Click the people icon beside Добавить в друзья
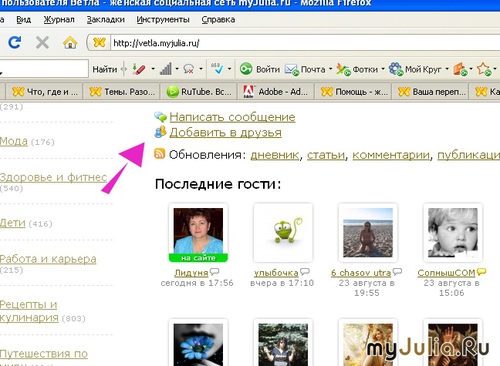Viewport: 500px width, 366px height. click(160, 132)
